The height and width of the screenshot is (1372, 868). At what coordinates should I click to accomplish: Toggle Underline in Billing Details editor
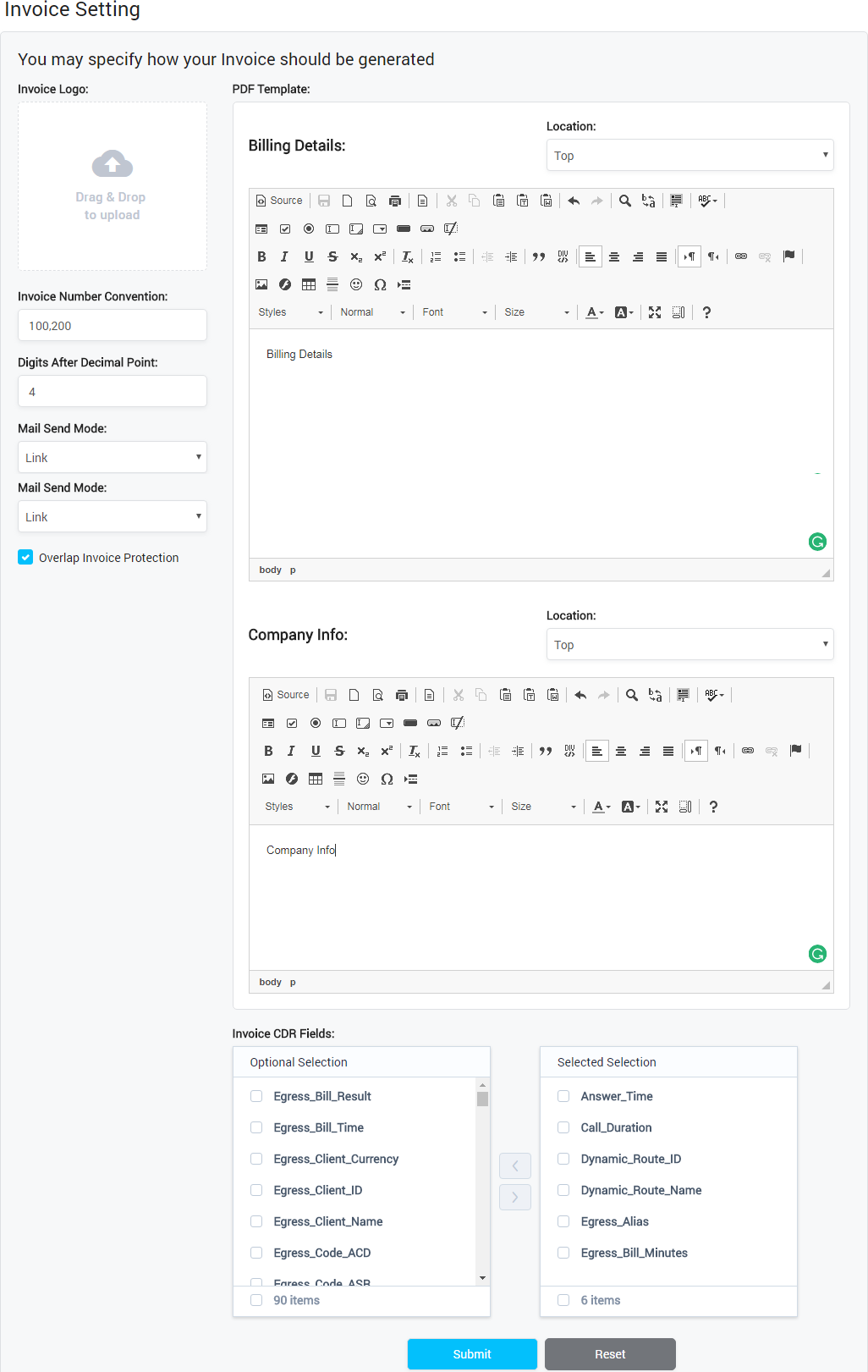point(309,256)
